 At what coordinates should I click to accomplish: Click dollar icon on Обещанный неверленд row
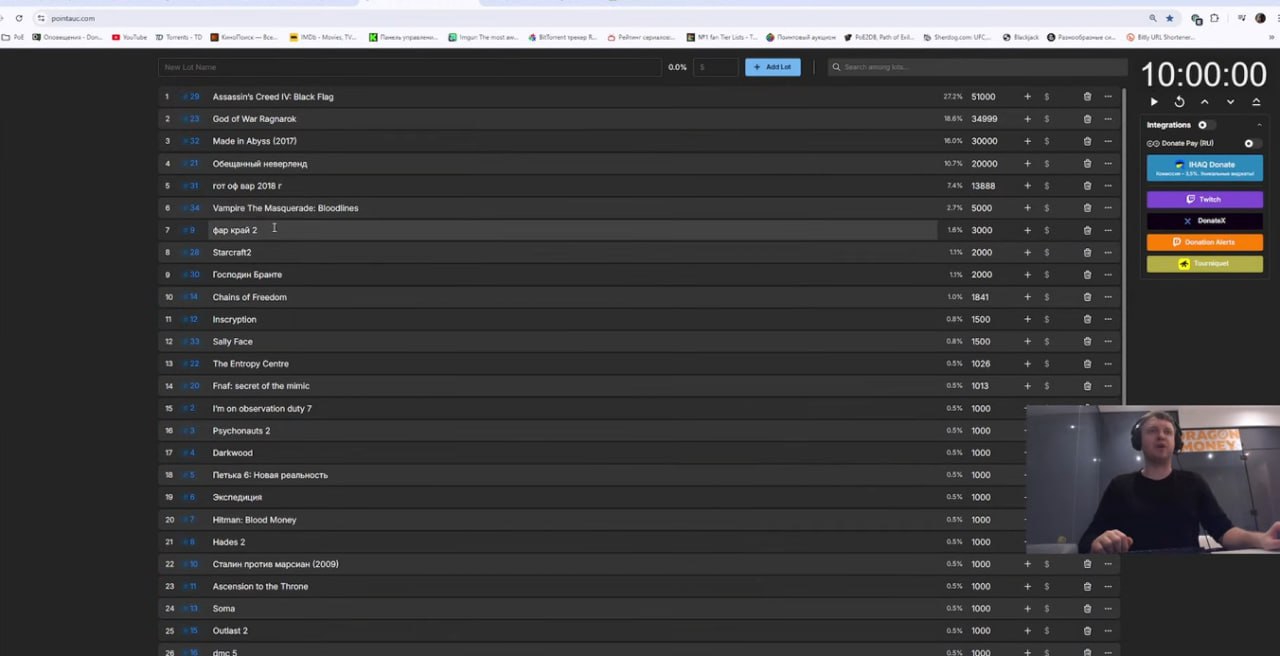(1047, 163)
